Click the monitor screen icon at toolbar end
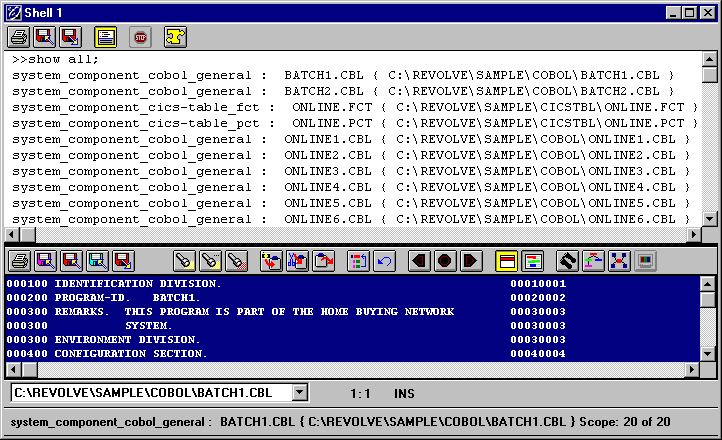722x440 pixels. [646, 262]
